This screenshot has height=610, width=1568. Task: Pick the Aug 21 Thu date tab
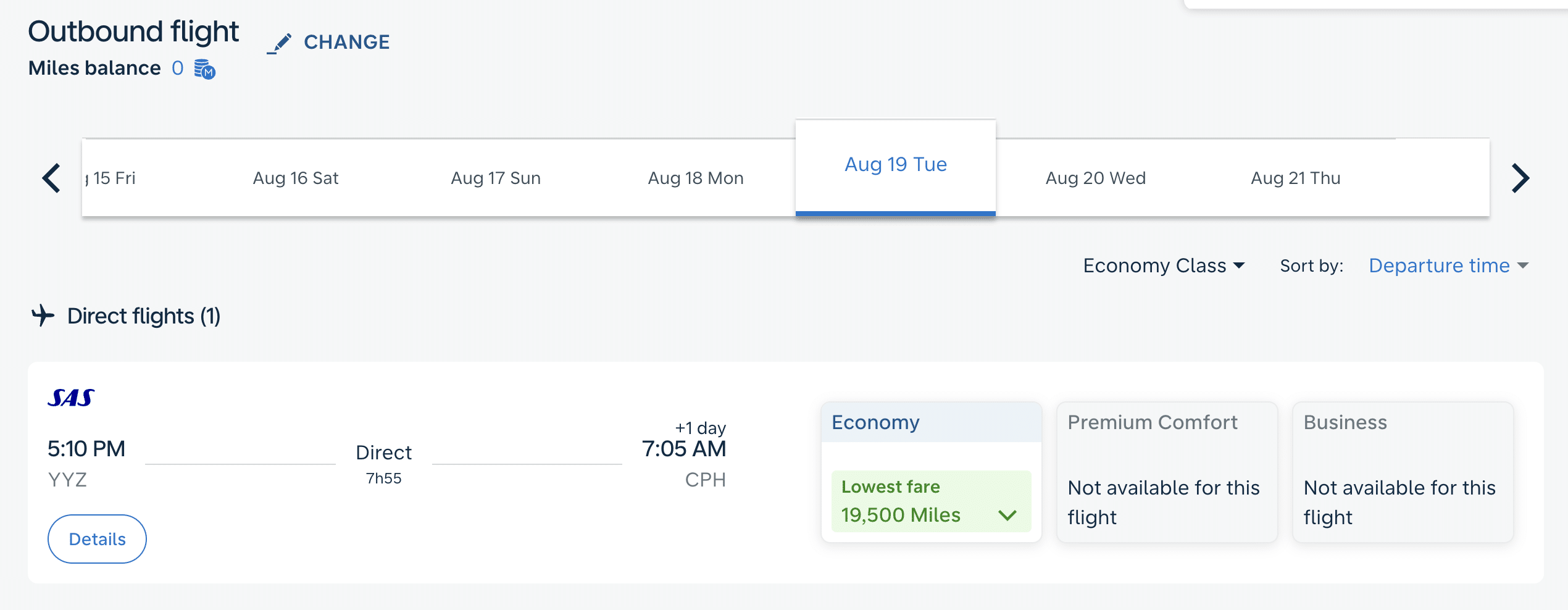(x=1296, y=178)
